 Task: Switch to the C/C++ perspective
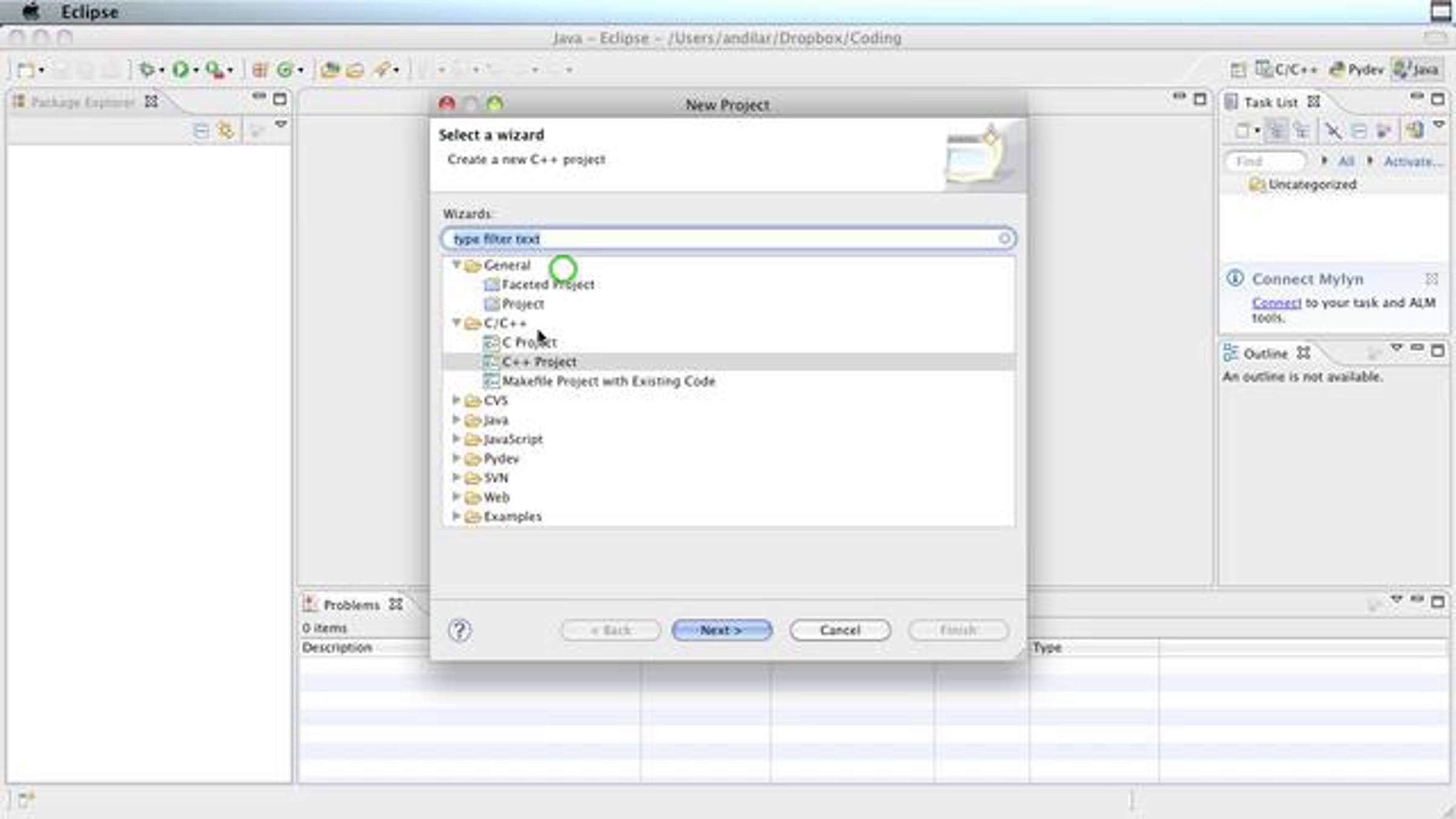pyautogui.click(x=1286, y=70)
